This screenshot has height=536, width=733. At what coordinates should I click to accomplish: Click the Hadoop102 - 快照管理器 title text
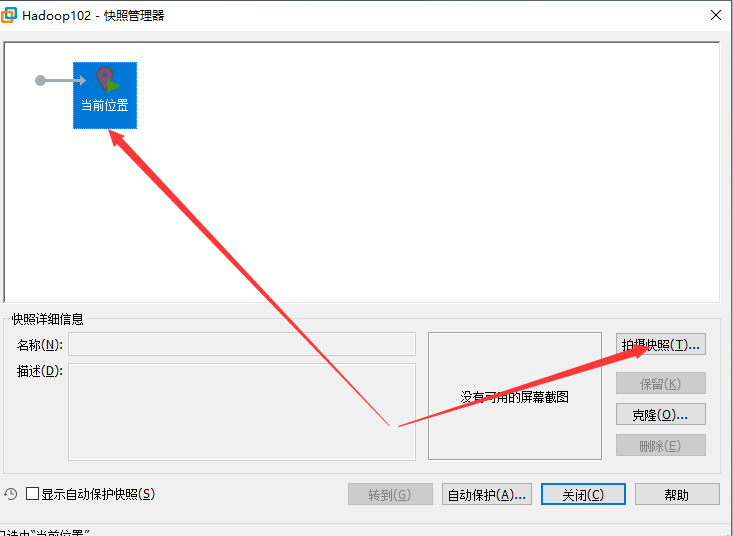click(93, 15)
